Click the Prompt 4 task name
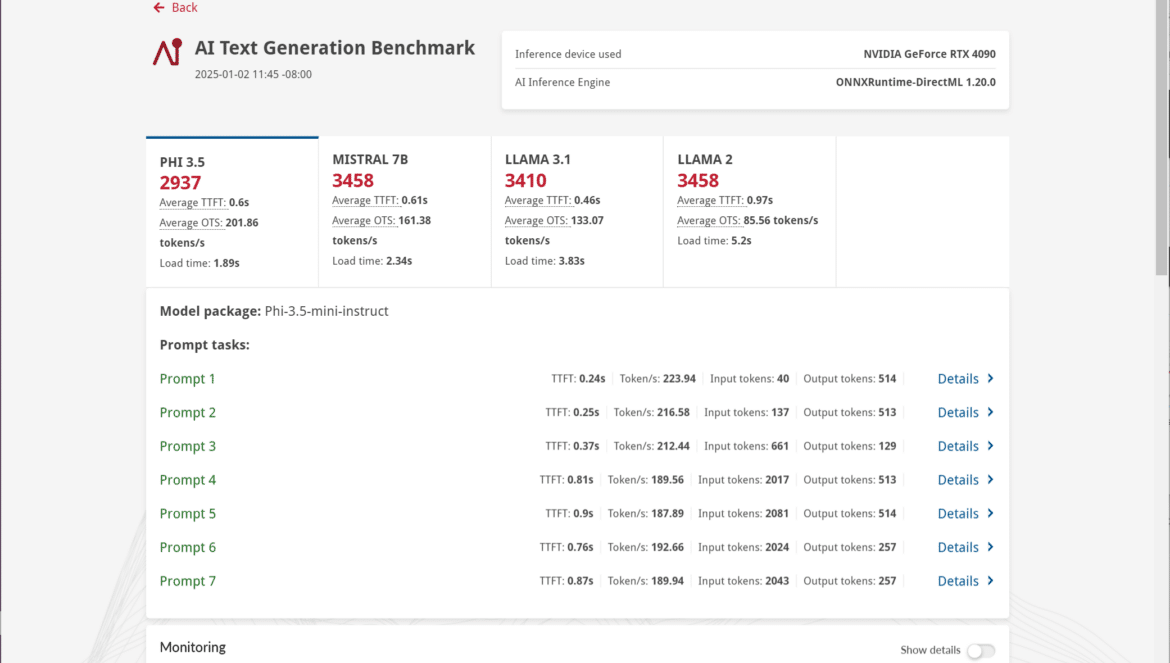 tap(187, 480)
